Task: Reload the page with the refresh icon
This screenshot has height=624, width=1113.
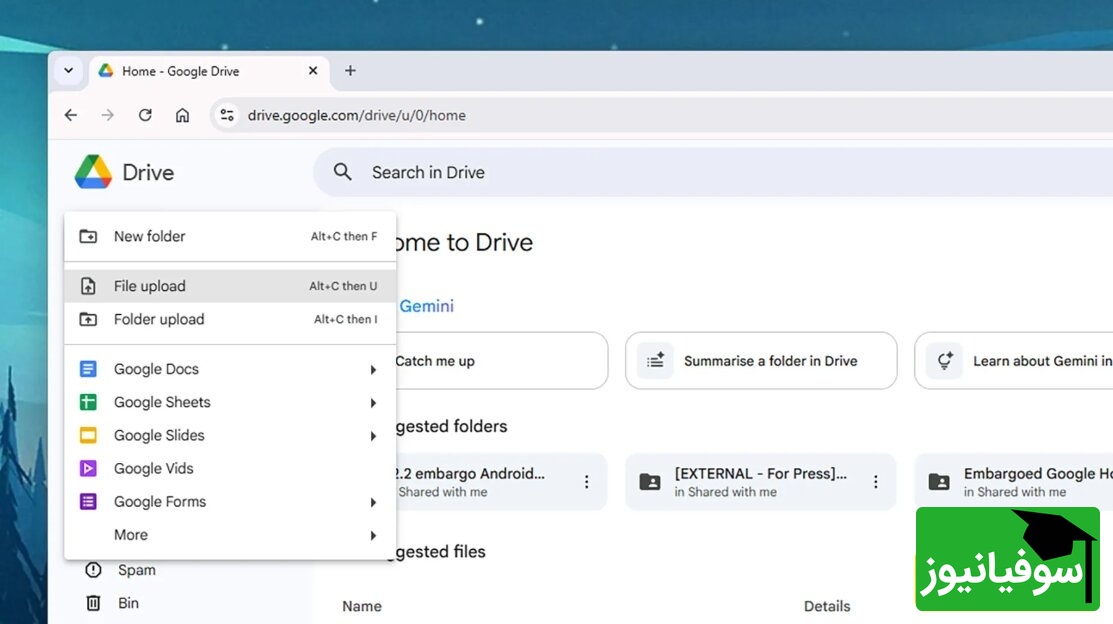Action: pos(145,115)
